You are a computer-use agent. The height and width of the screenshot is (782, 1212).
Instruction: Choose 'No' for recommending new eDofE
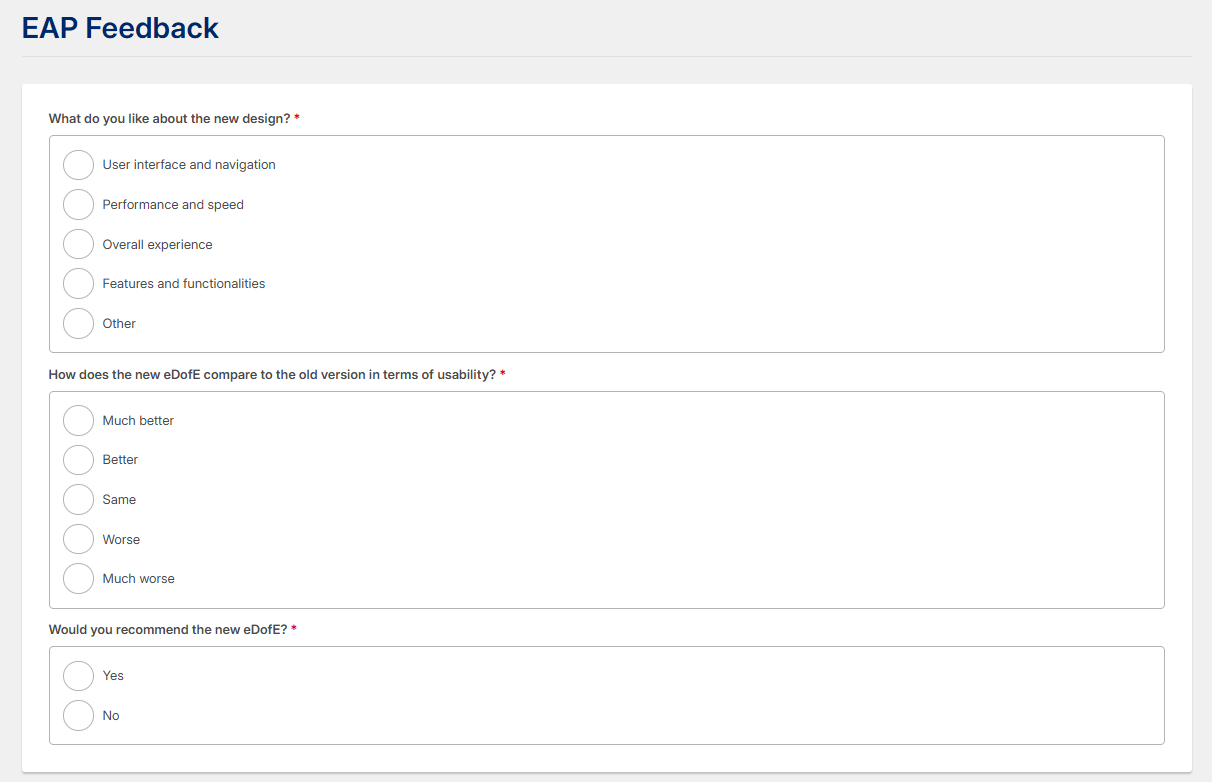[78, 715]
